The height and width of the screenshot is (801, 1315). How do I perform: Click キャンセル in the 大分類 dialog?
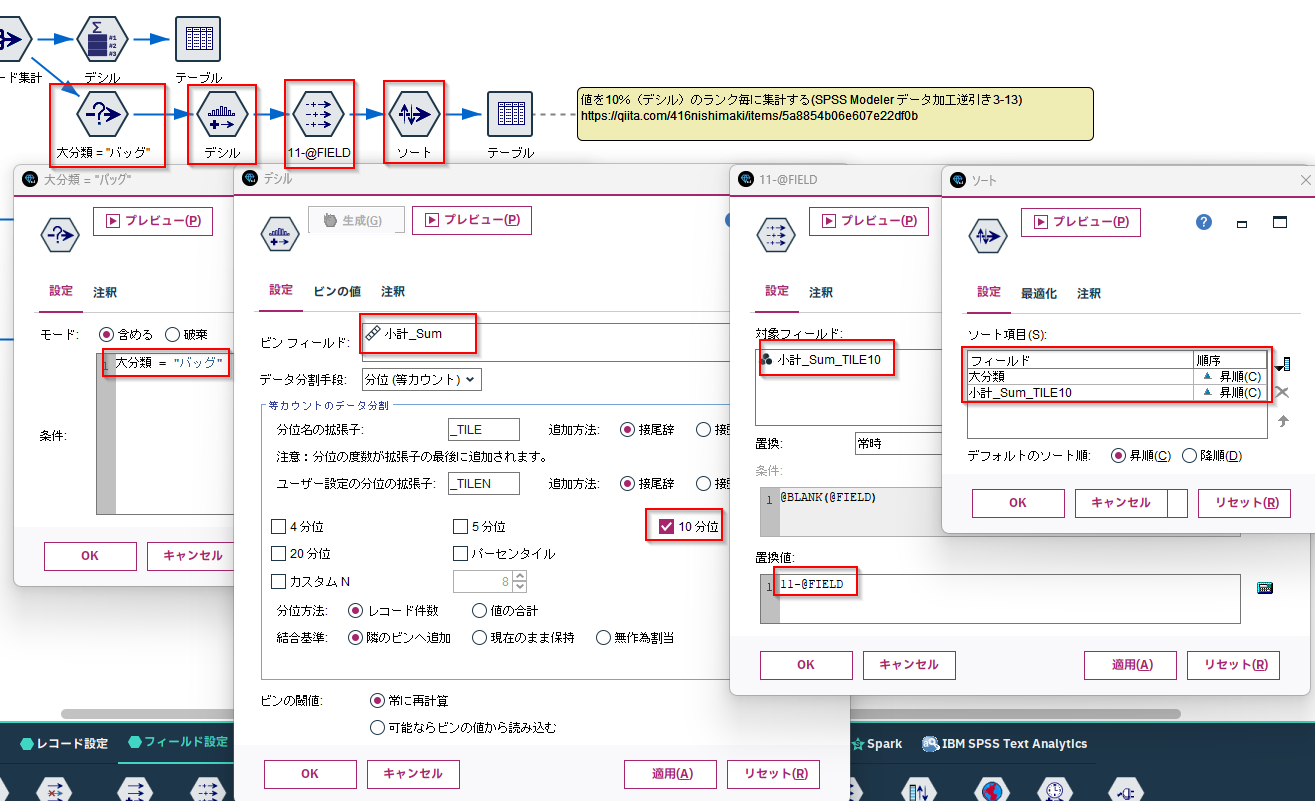190,555
